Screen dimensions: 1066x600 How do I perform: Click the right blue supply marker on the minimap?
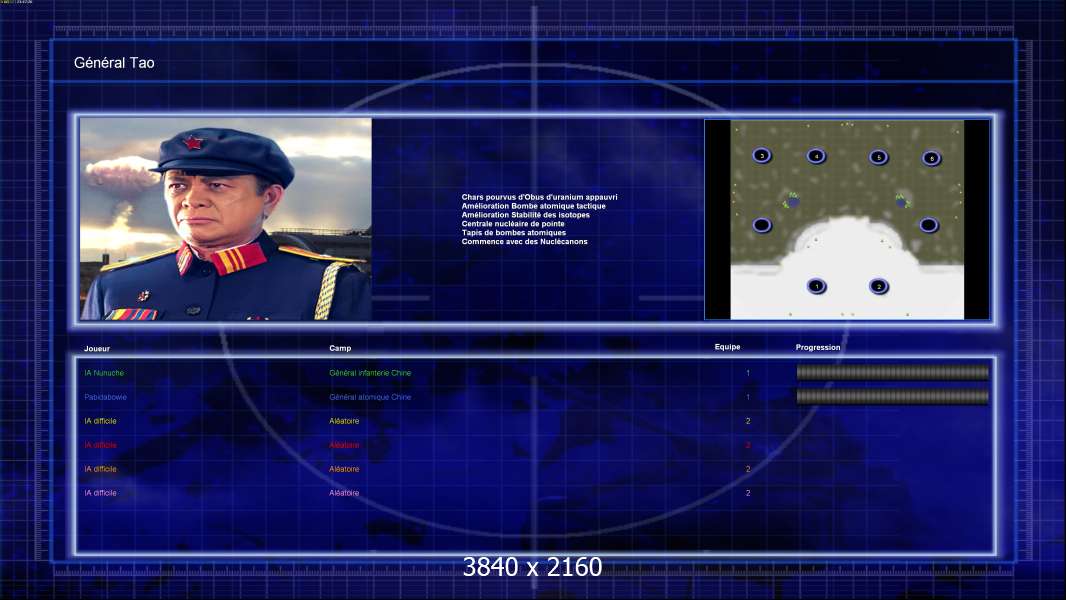901,201
